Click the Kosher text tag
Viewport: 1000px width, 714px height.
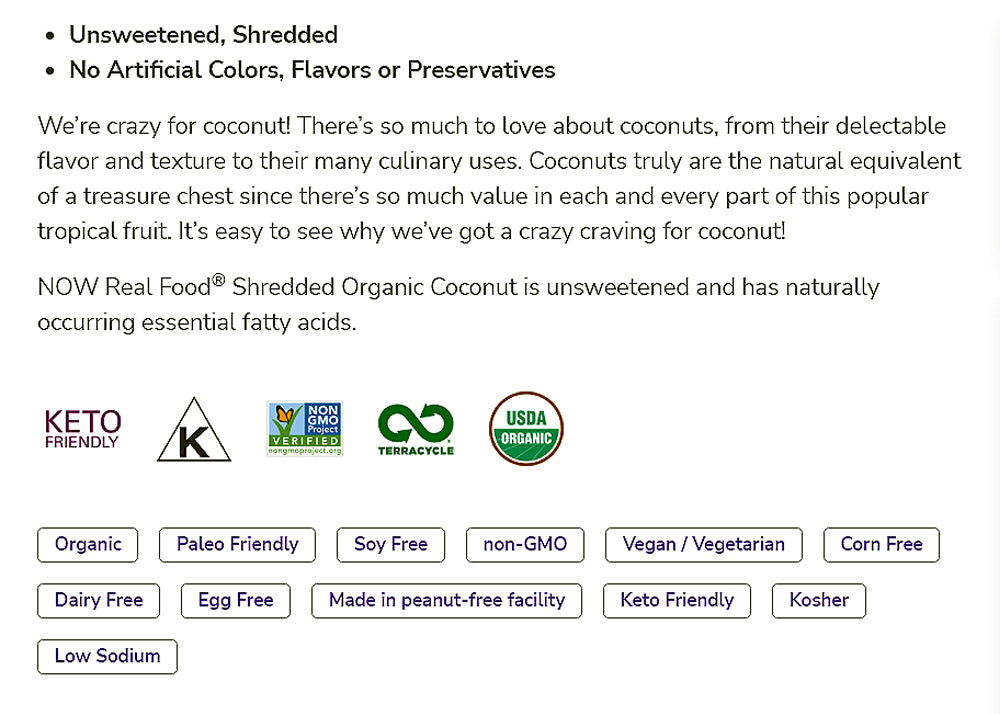coord(818,601)
